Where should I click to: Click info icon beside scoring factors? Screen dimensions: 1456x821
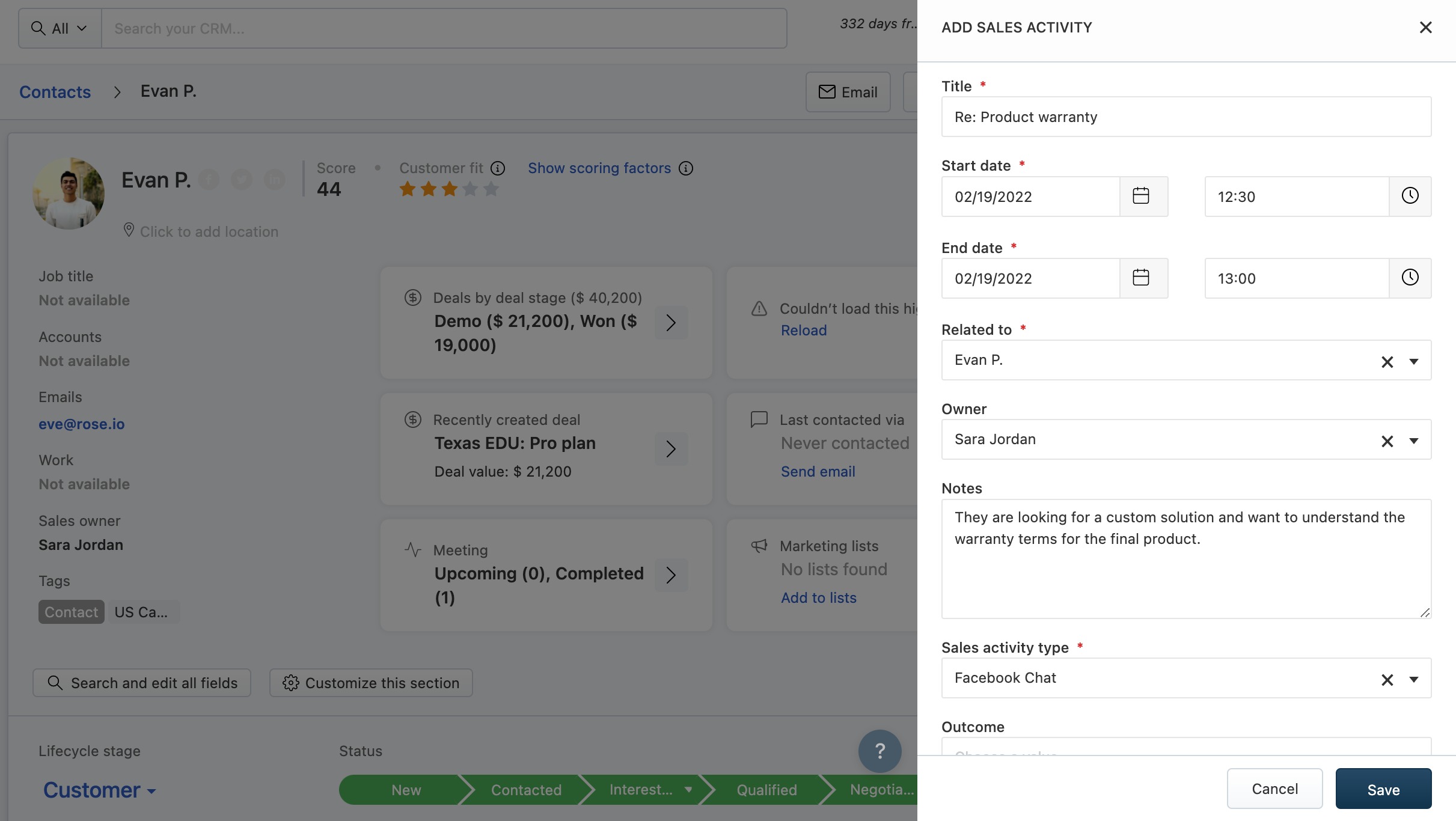click(686, 168)
